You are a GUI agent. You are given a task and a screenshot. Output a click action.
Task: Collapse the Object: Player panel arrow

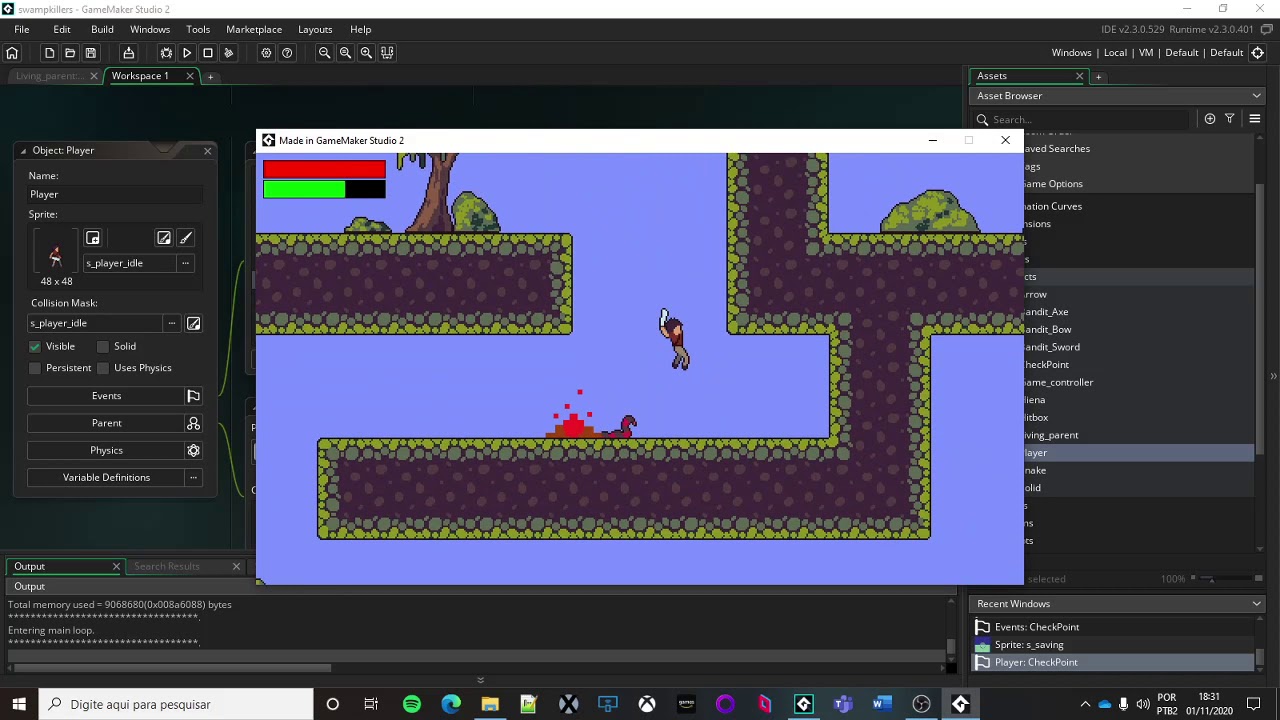23,151
